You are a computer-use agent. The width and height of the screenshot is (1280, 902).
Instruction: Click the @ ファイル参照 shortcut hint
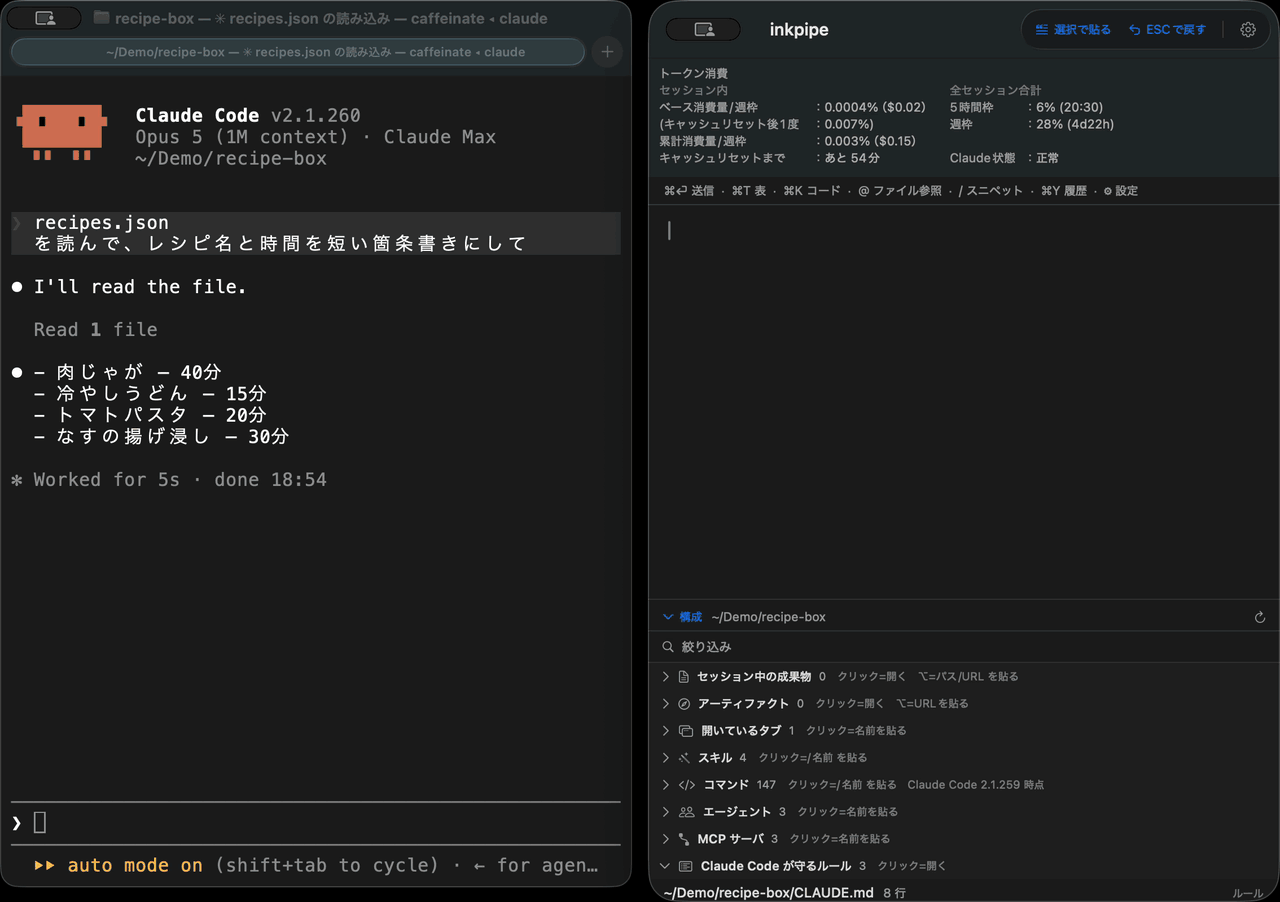(900, 191)
